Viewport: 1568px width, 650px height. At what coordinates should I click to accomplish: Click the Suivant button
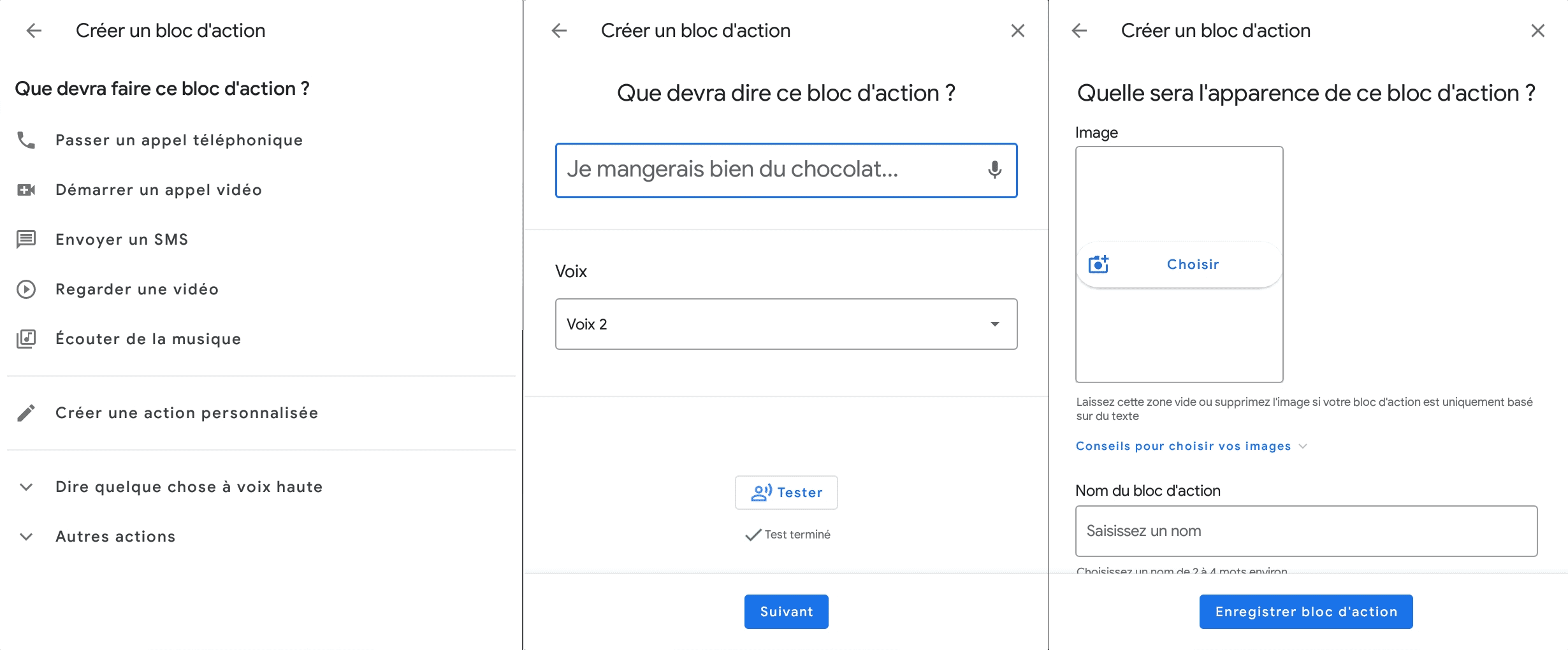(x=786, y=612)
